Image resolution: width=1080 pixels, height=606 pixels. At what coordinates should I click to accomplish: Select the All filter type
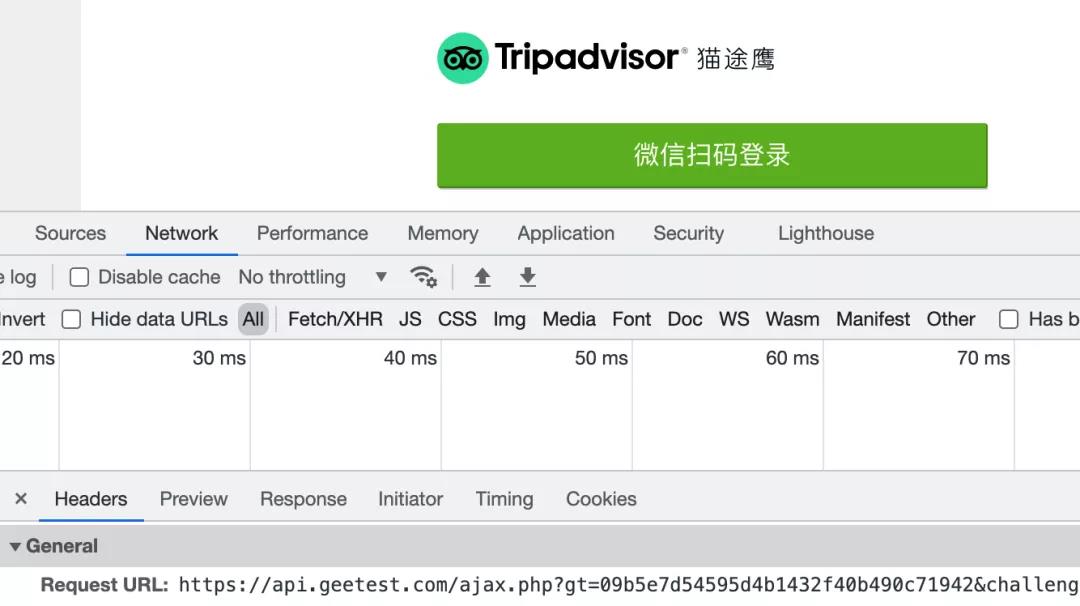pos(253,319)
